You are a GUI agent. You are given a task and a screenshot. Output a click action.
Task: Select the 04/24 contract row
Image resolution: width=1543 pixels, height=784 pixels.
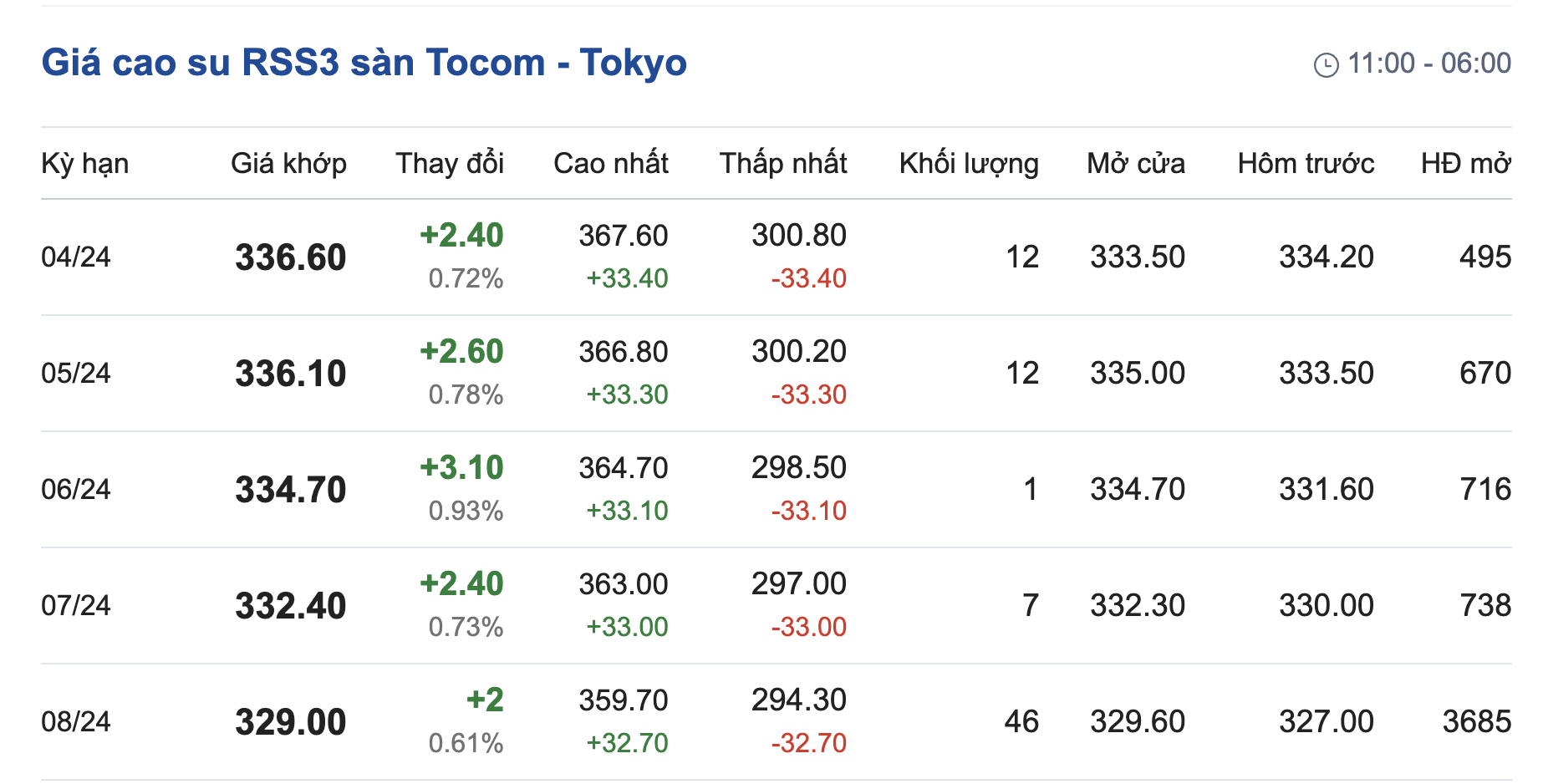point(76,257)
